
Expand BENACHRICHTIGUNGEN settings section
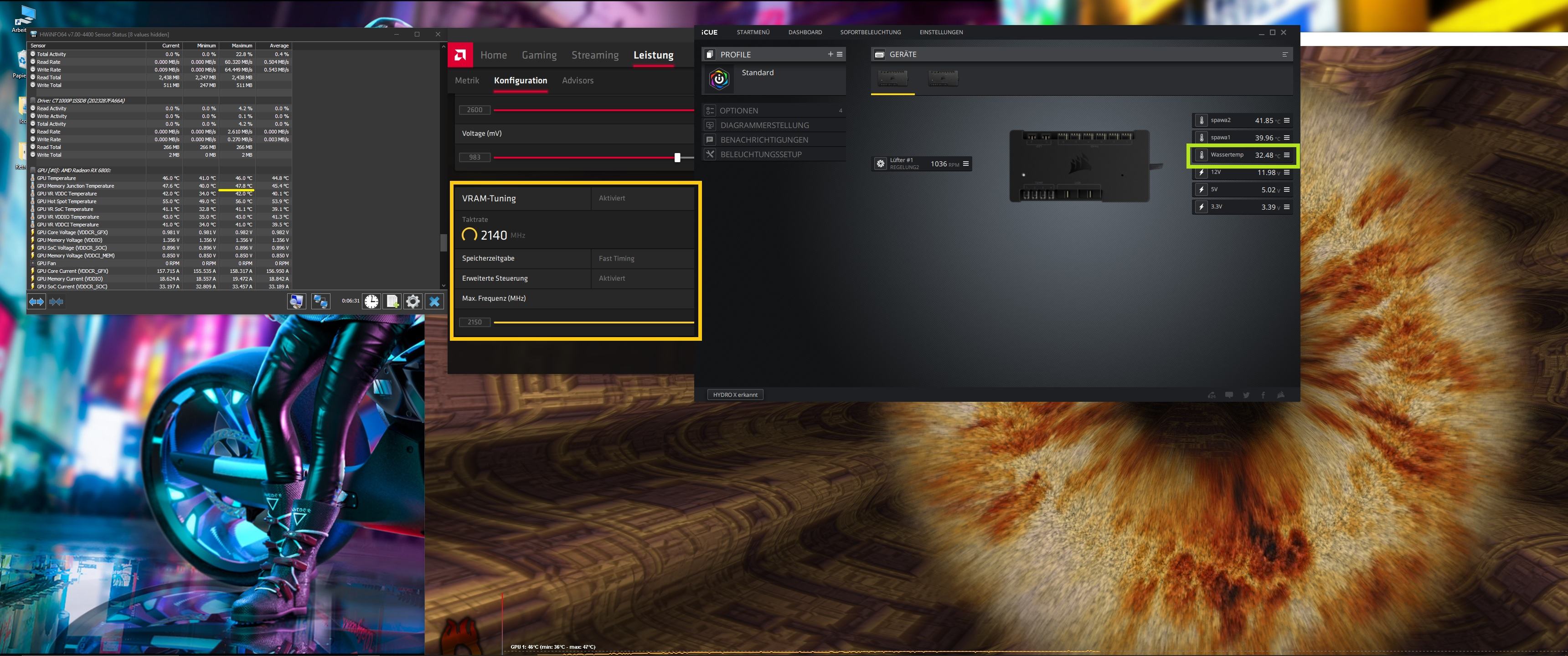pos(761,139)
